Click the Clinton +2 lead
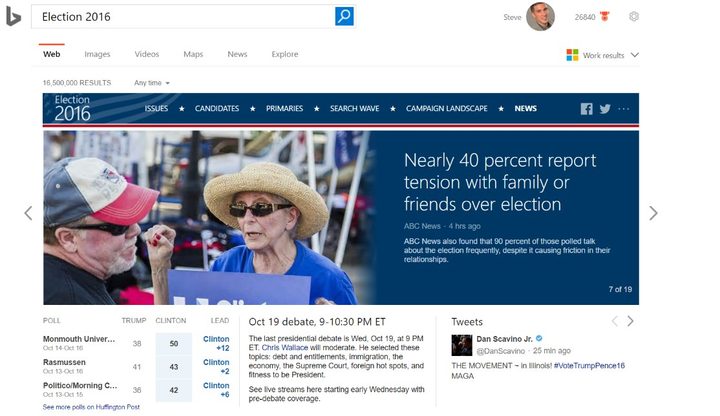The image size is (720, 416). click(216, 366)
